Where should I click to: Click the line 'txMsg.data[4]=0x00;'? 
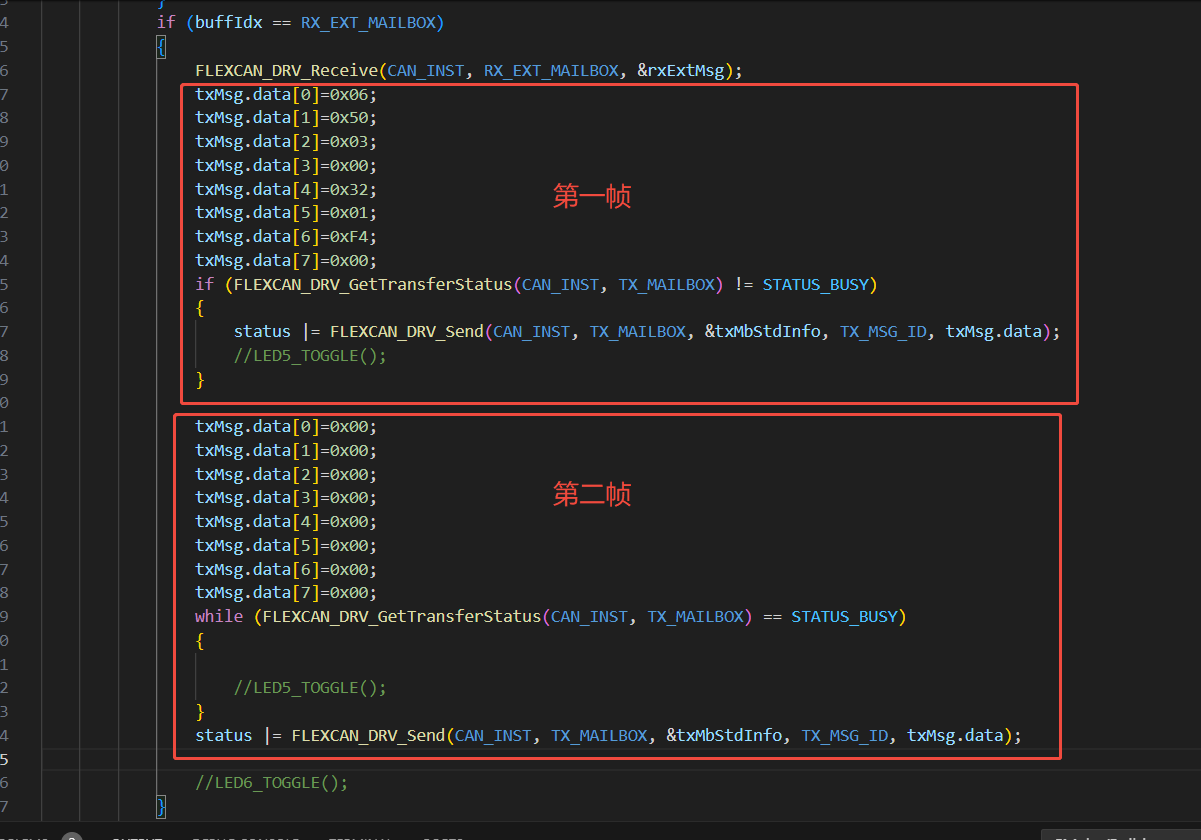pyautogui.click(x=286, y=522)
